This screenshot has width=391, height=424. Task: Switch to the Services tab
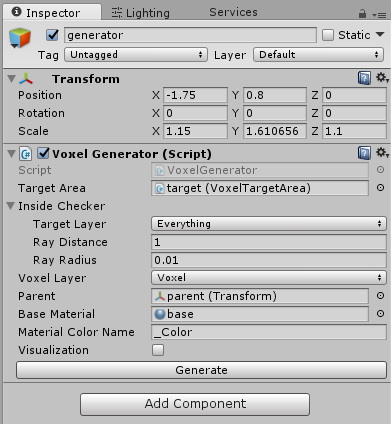tap(233, 12)
